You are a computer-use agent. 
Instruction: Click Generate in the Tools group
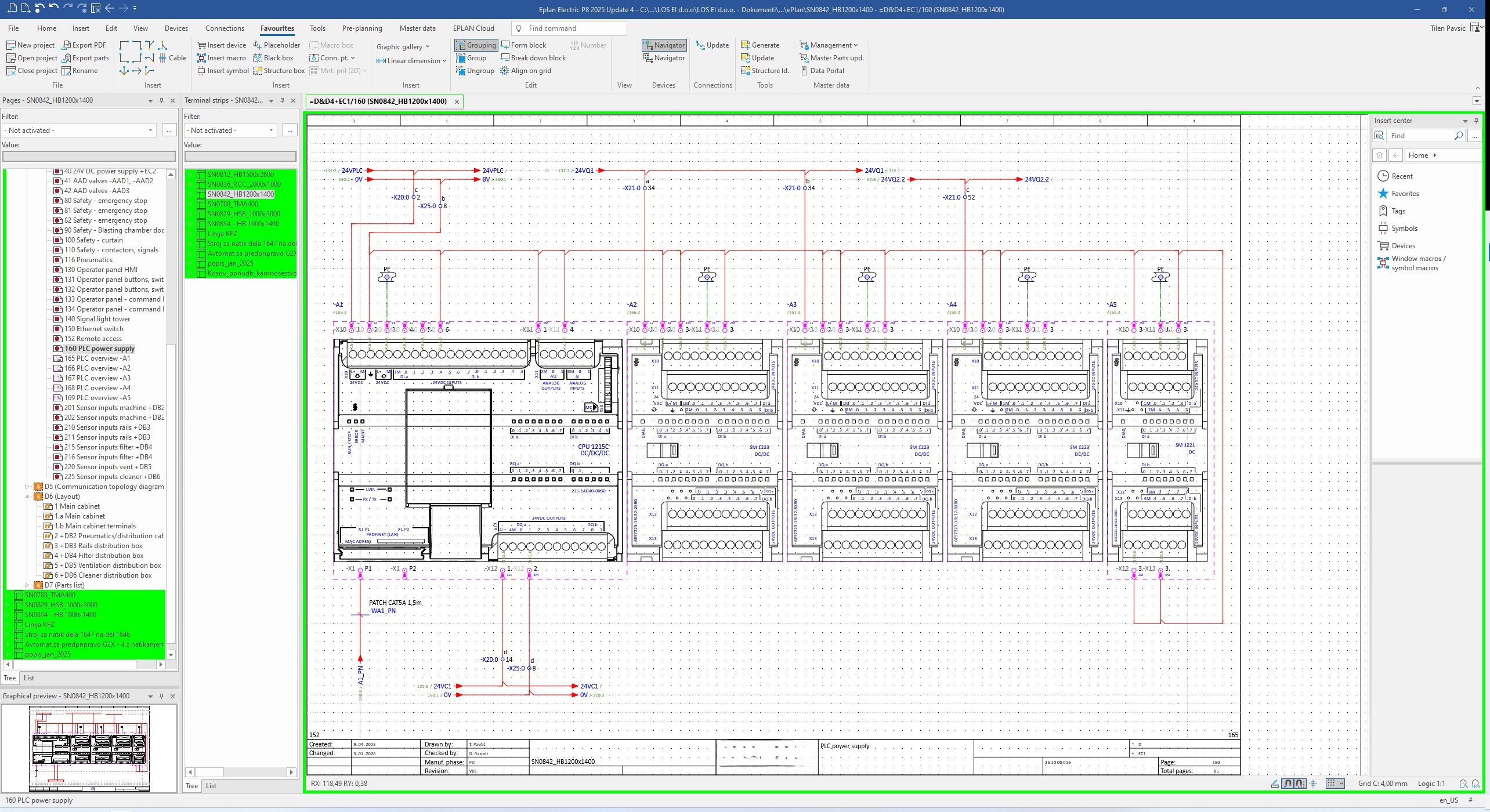coord(760,45)
